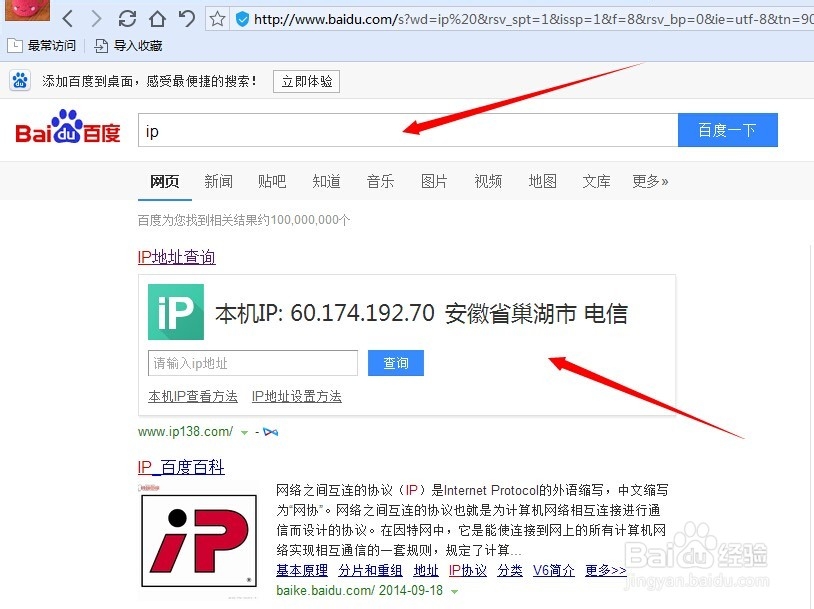Go back using the back arrow icon
Image resolution: width=814 pixels, height=609 pixels.
tap(67, 17)
